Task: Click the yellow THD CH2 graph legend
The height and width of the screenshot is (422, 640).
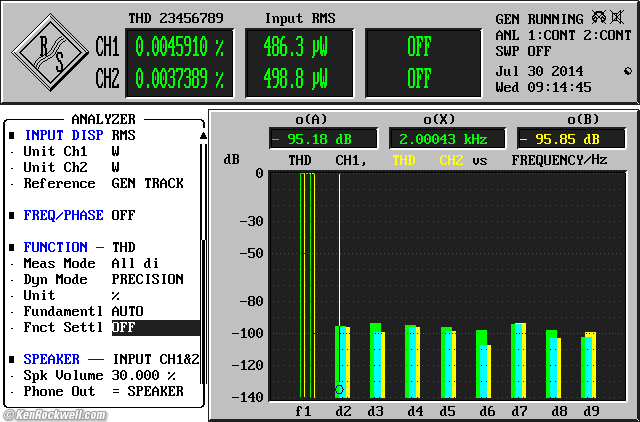Action: pyautogui.click(x=428, y=160)
